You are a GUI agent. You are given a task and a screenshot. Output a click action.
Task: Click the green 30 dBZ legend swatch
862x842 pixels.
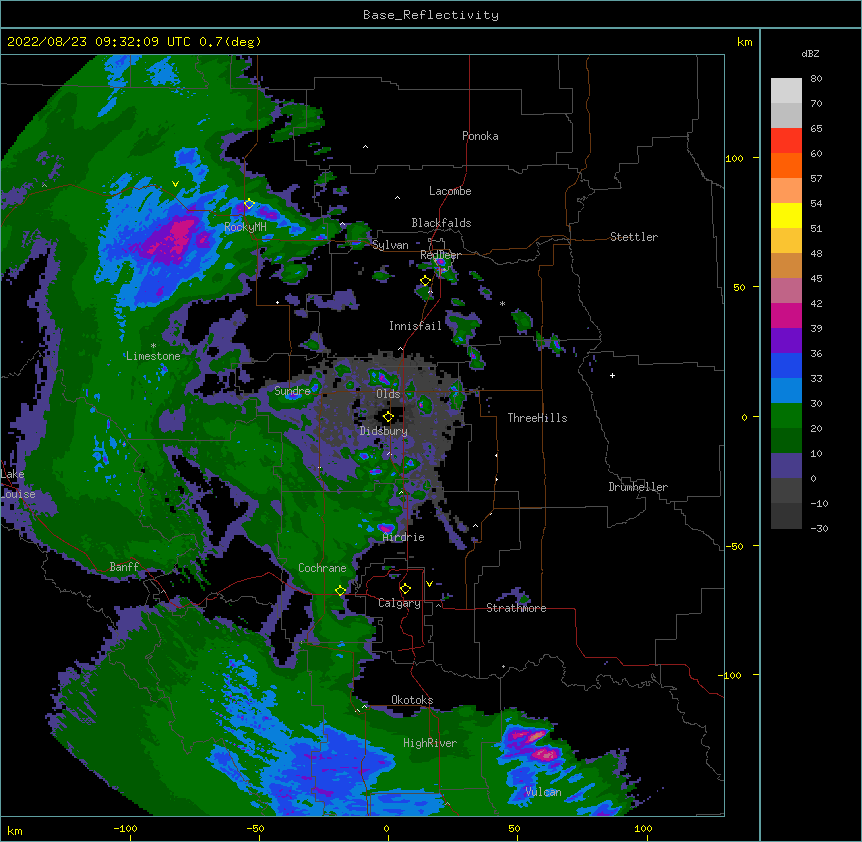(x=786, y=416)
